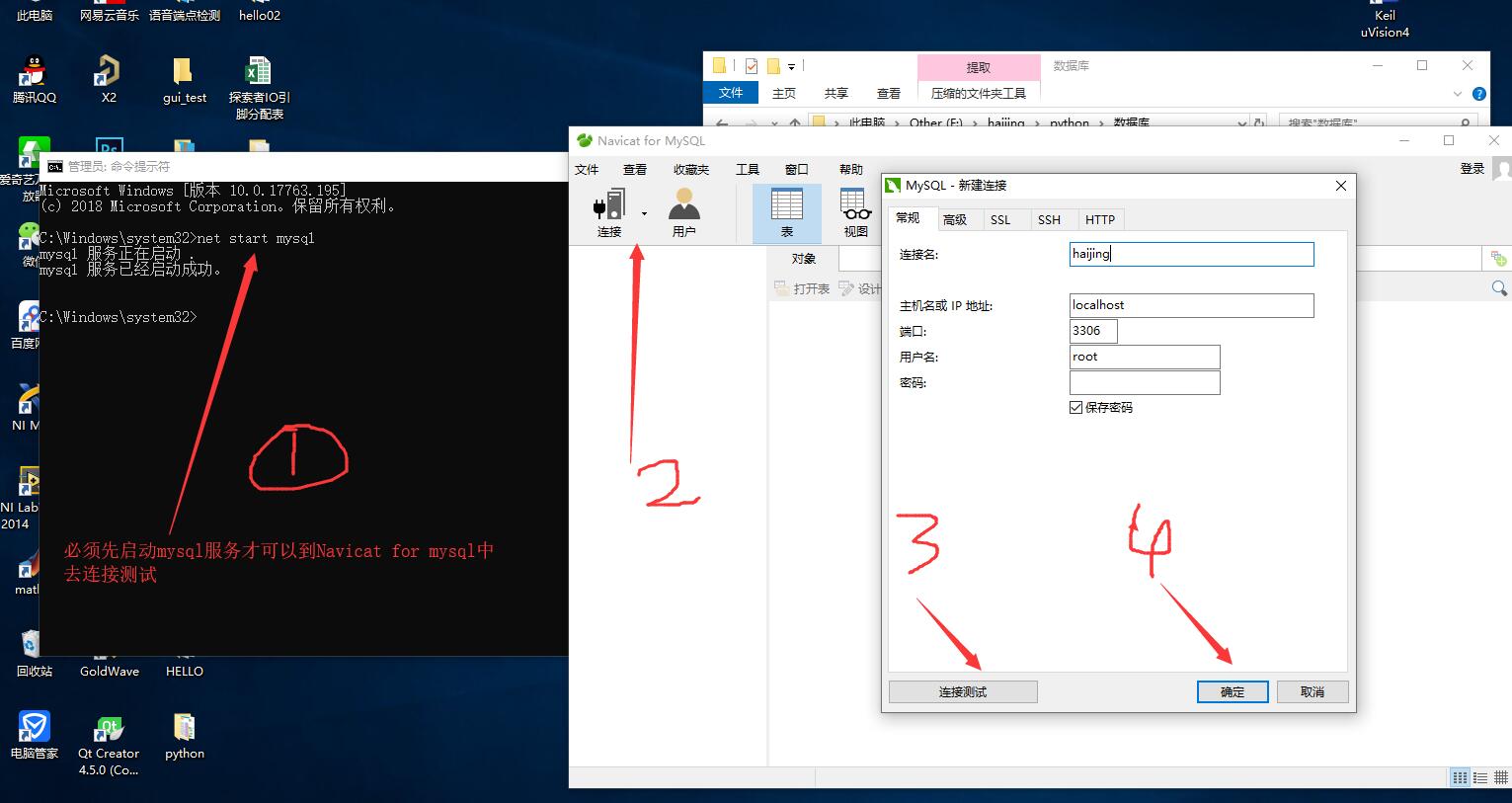Image resolution: width=1512 pixels, height=803 pixels.
Task: Open Navicat 窗口 menu
Action: tap(797, 169)
